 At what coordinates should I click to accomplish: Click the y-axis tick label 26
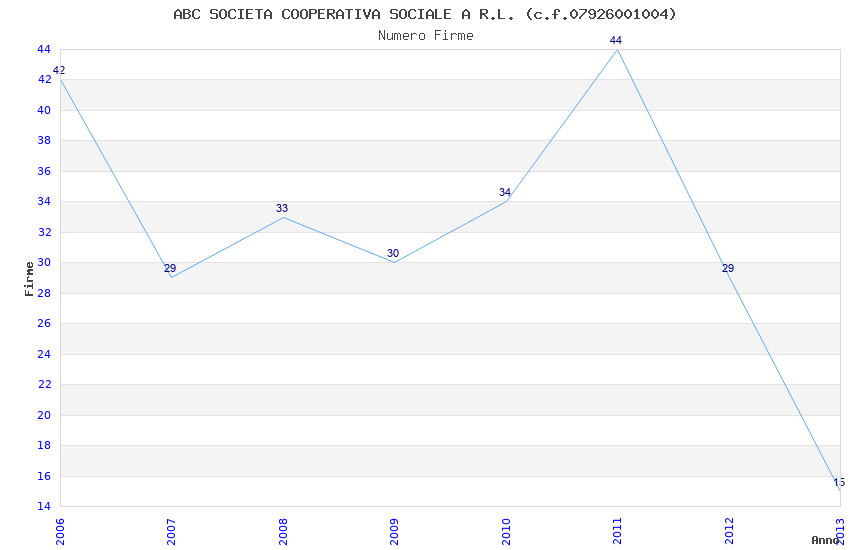point(44,323)
